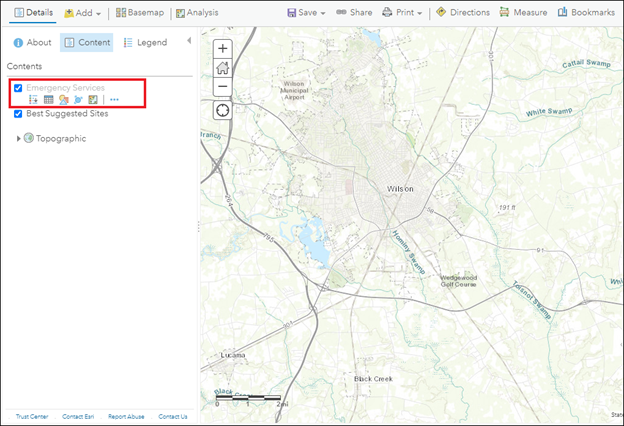The height and width of the screenshot is (426, 624).
Task: Click the Contact Us link
Action: pos(173,416)
